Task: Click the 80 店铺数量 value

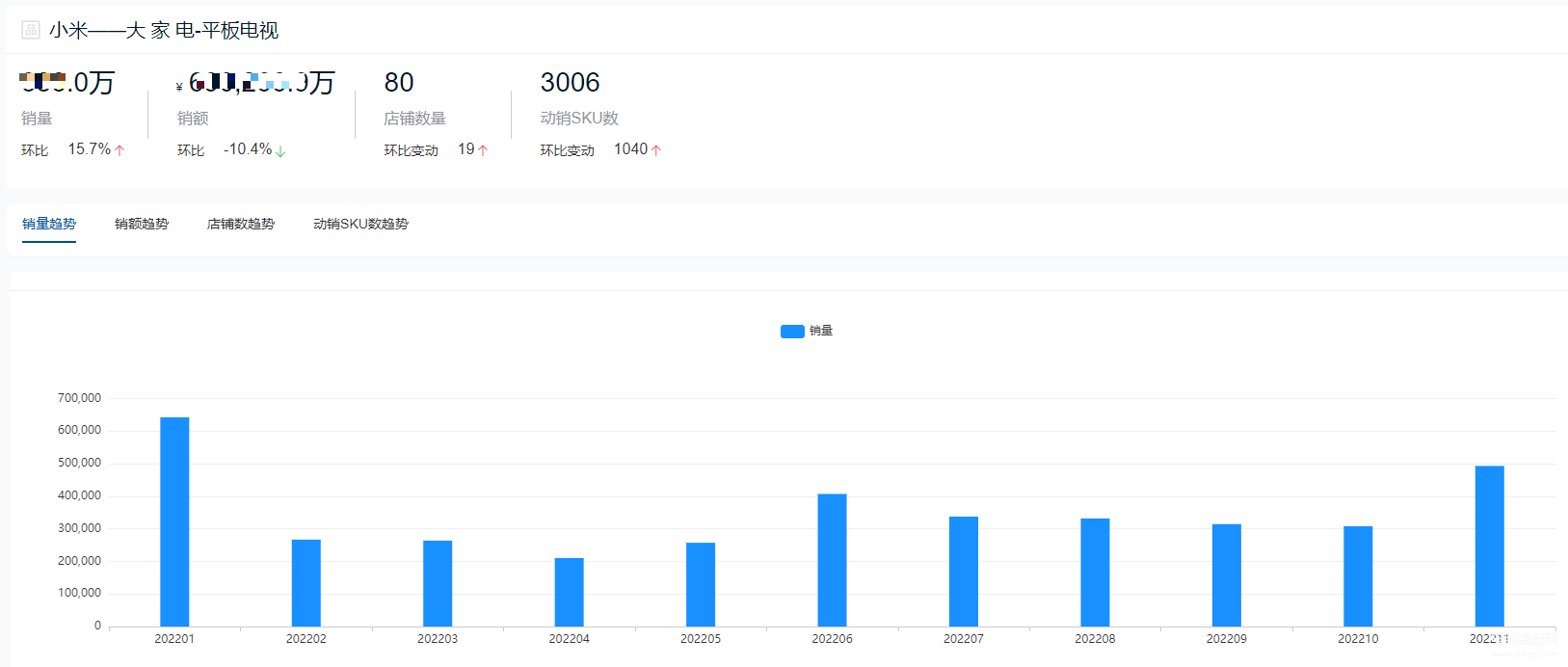Action: pos(399,83)
